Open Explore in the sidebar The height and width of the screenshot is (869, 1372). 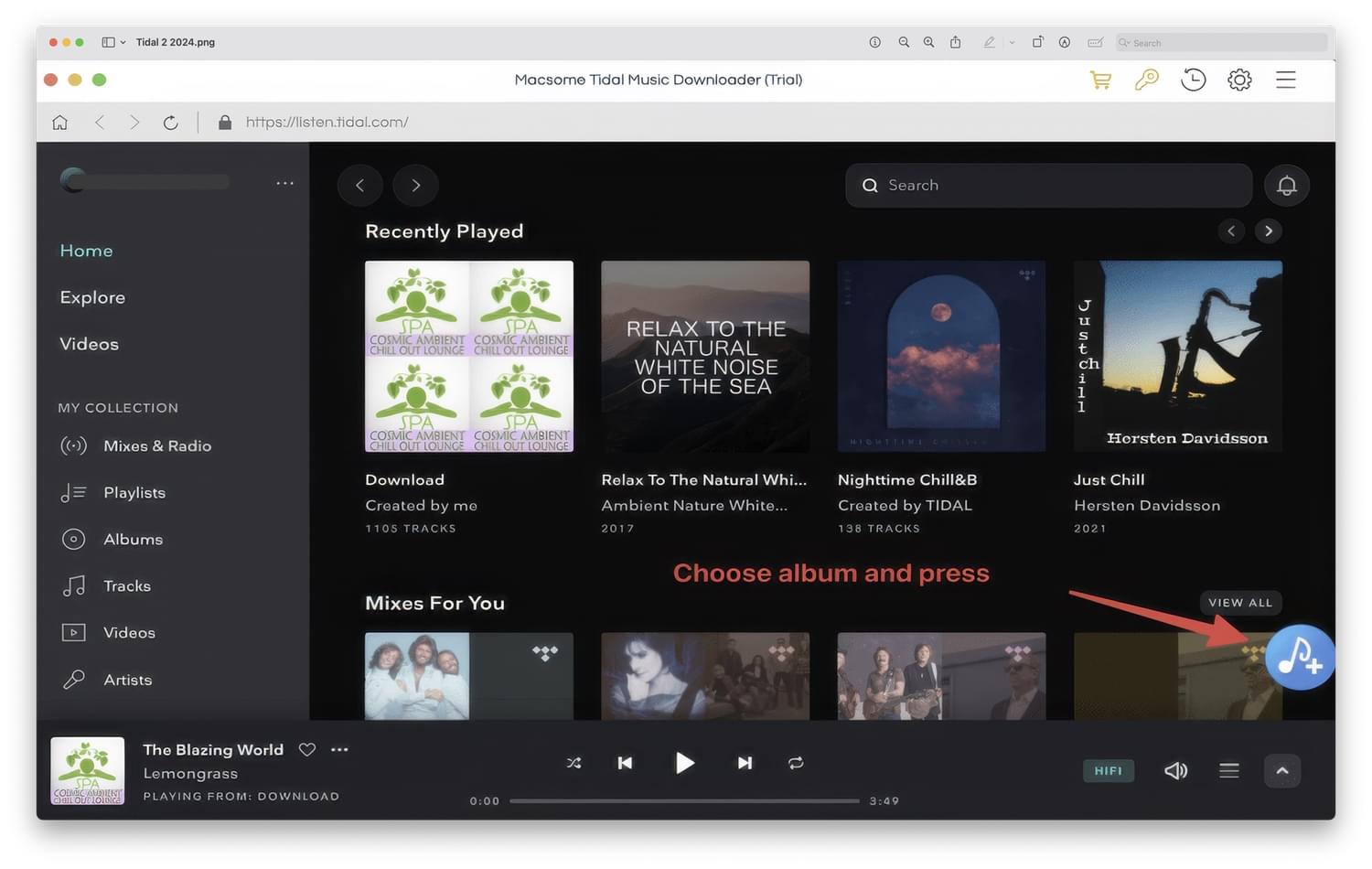[92, 297]
